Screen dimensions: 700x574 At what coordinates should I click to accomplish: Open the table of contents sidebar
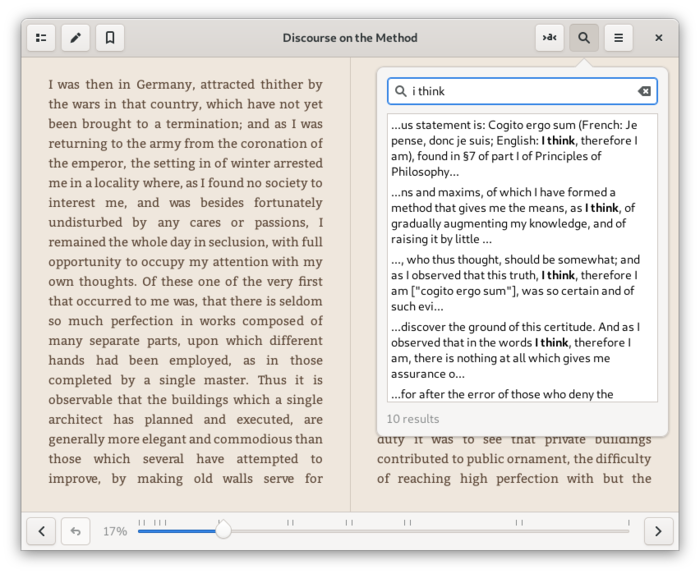pyautogui.click(x=41, y=38)
